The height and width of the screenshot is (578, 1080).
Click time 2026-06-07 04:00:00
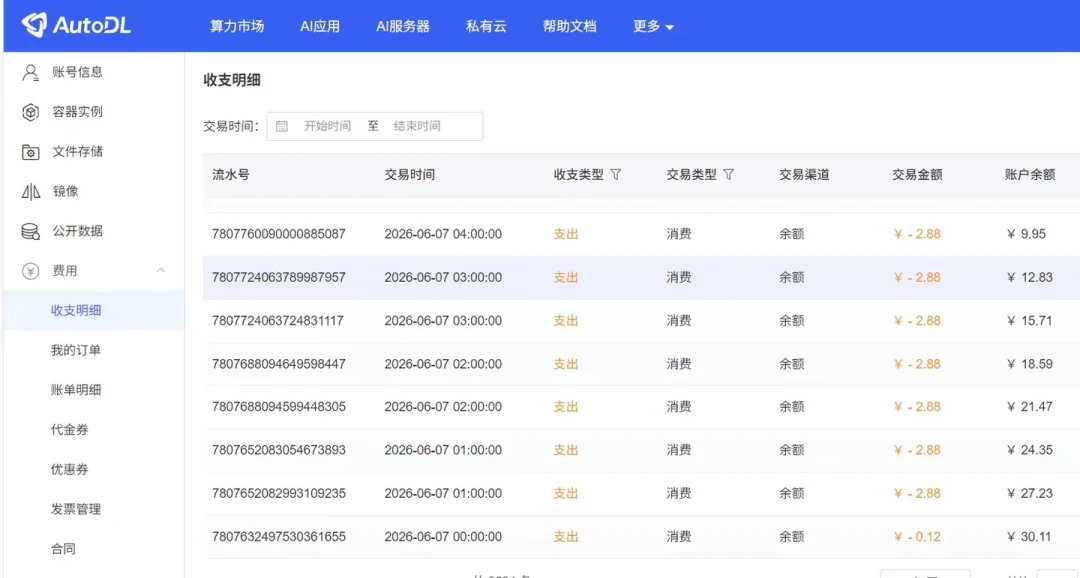(x=443, y=234)
